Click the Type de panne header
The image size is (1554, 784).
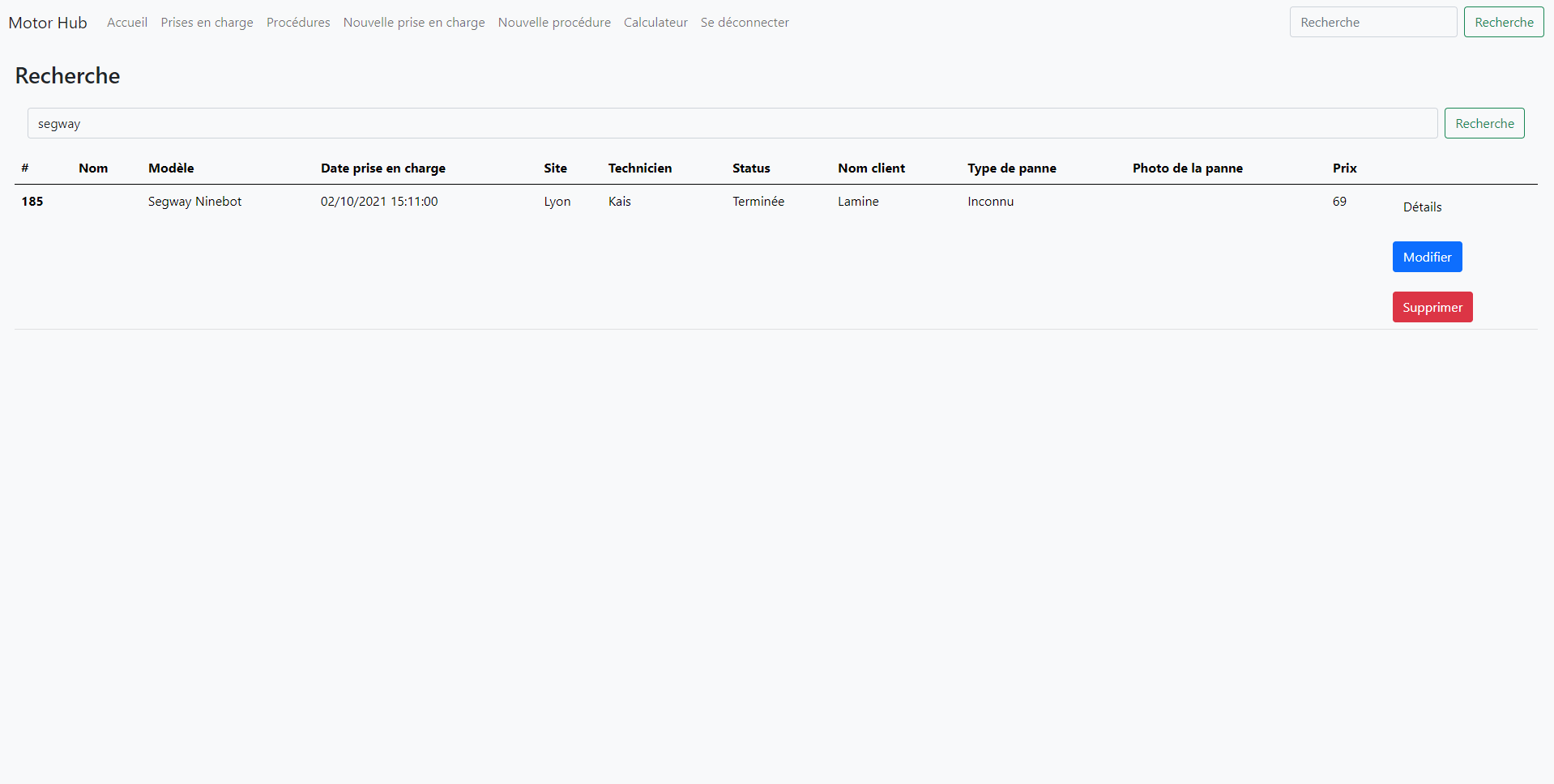click(x=1012, y=168)
